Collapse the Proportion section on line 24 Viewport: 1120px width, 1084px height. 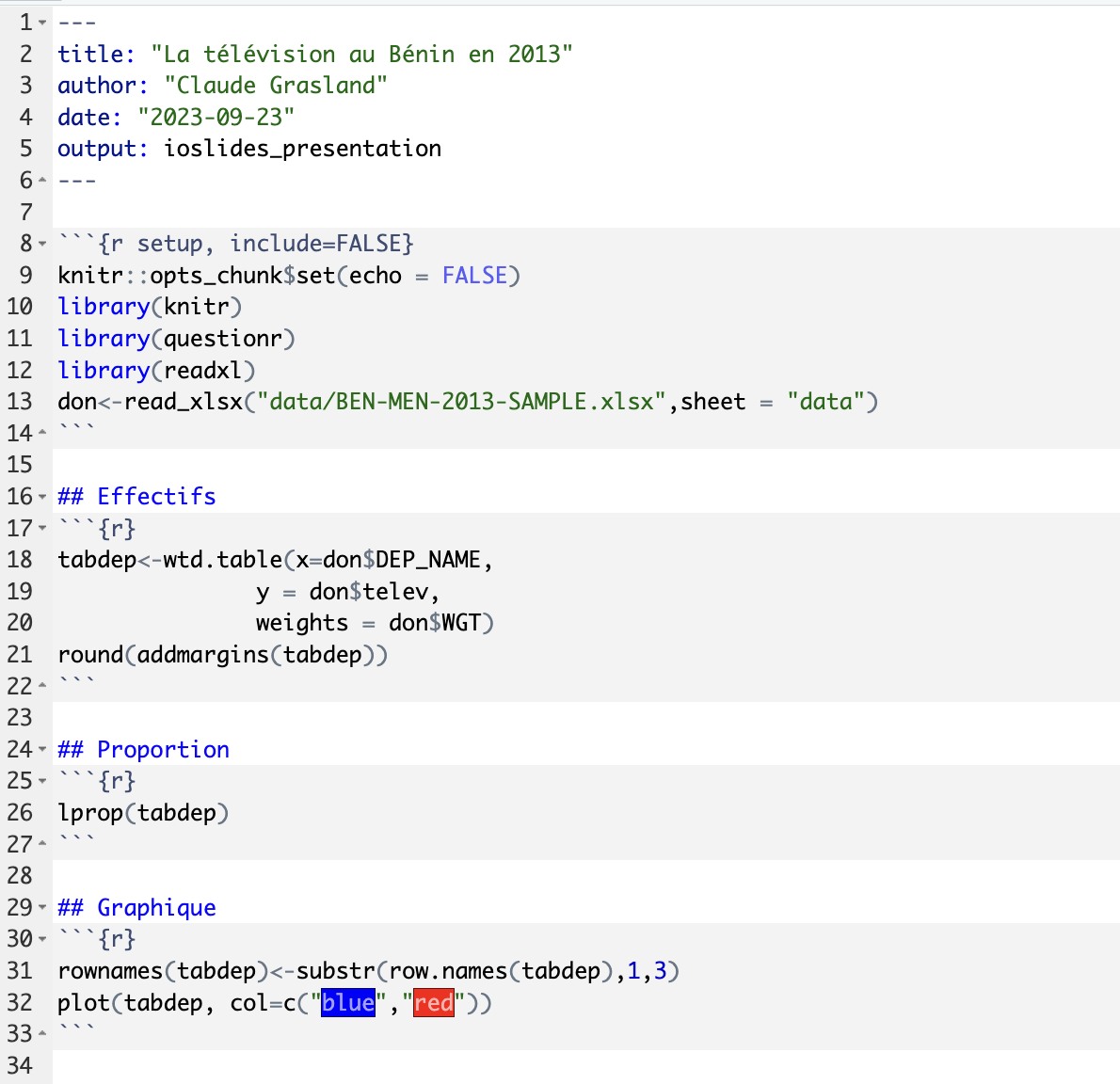pyautogui.click(x=42, y=750)
